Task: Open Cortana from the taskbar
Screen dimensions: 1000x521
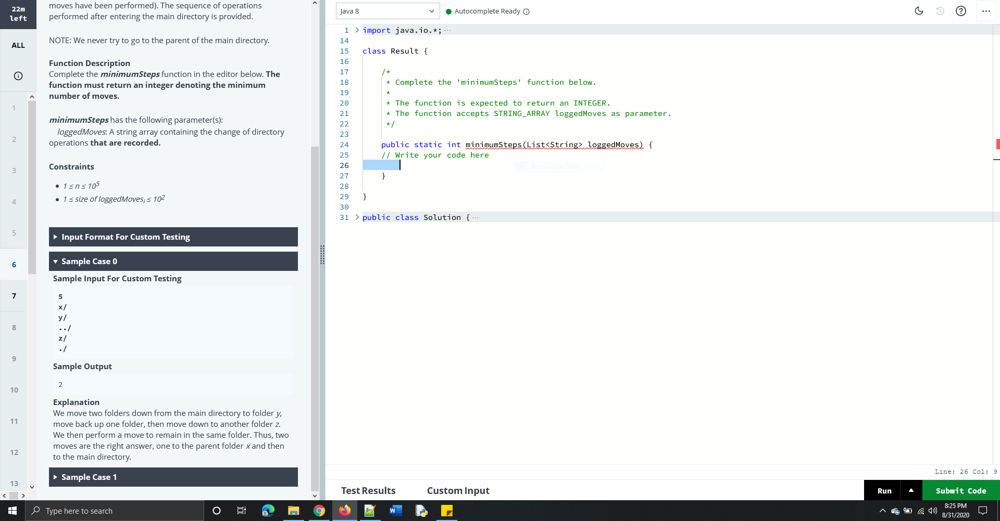Action: (x=216, y=511)
